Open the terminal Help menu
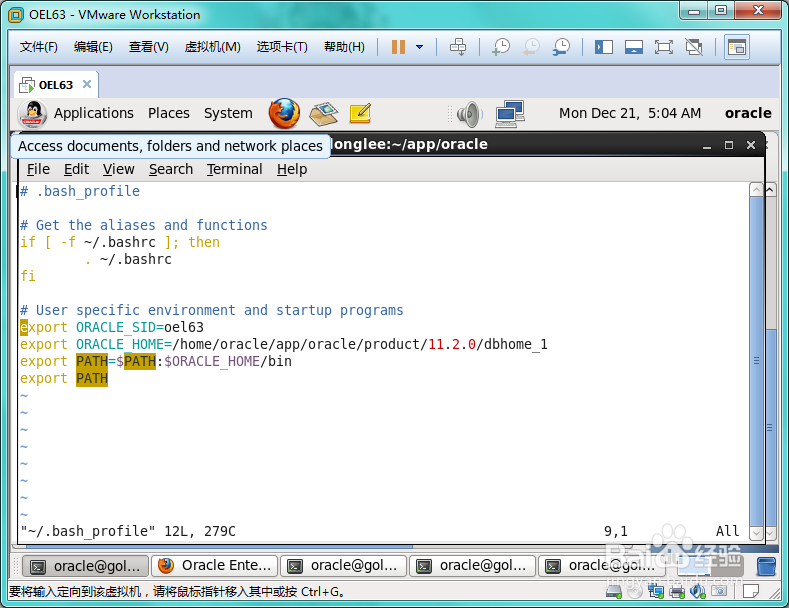Screen dimensions: 789x608 click(292, 169)
